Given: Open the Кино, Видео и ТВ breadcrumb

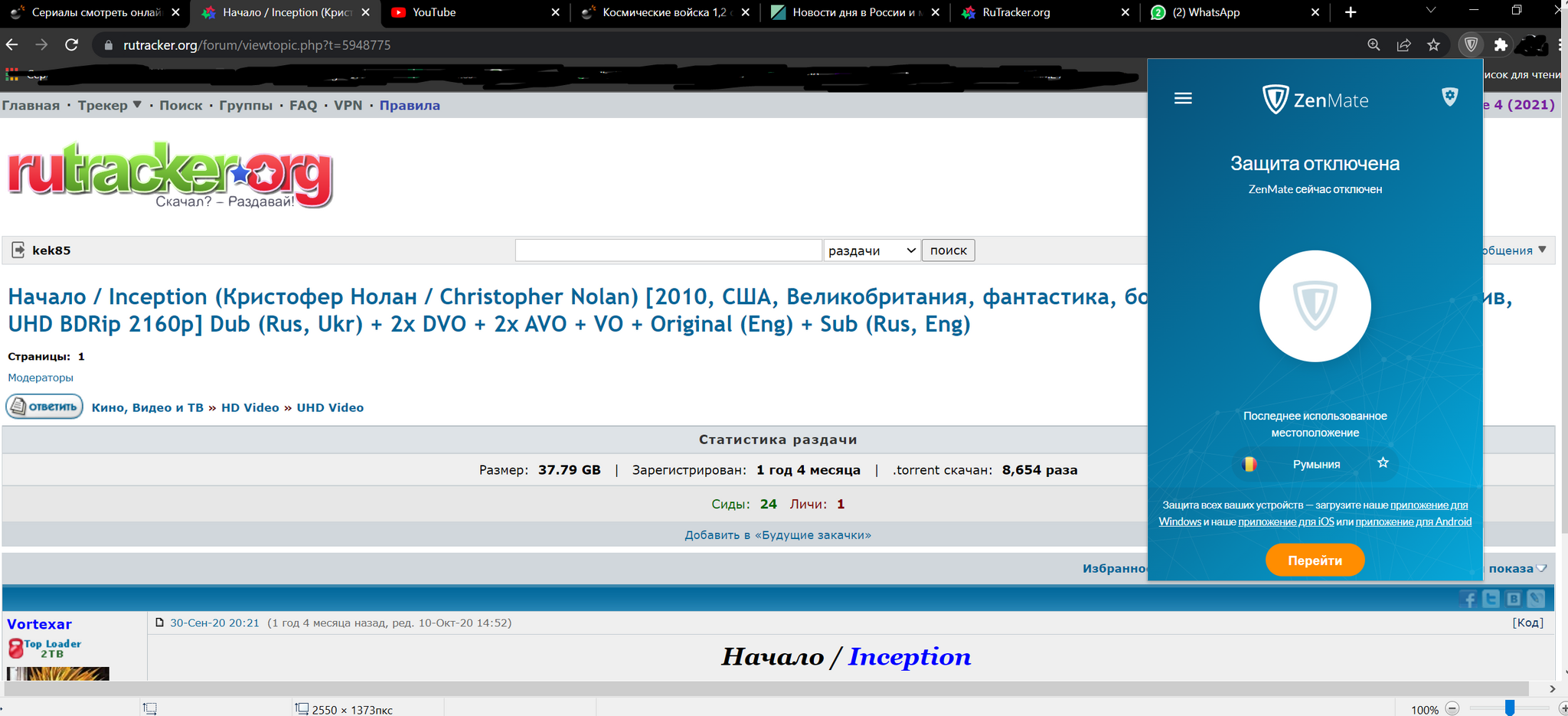Looking at the screenshot, I should point(148,407).
